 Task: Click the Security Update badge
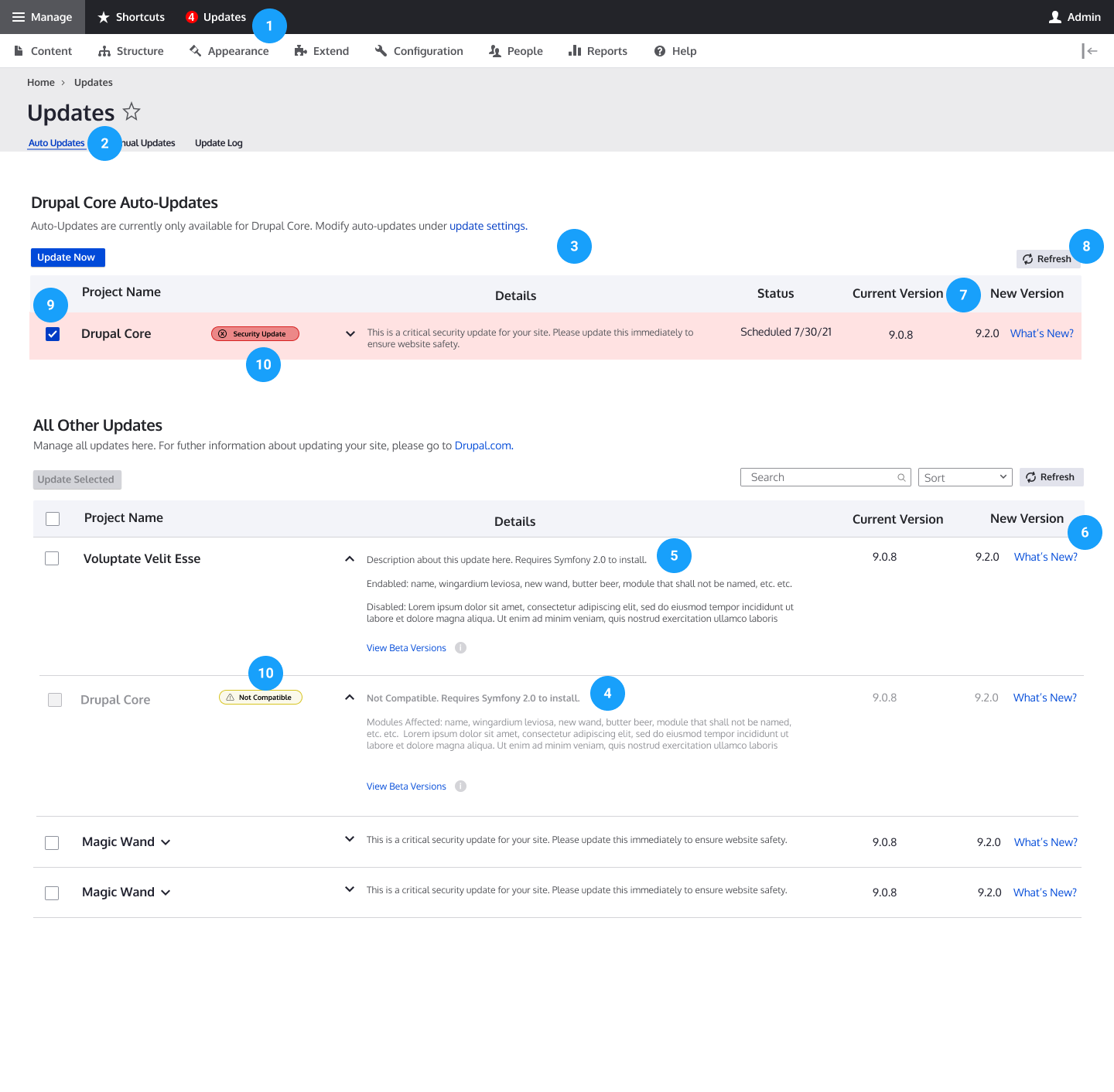255,334
